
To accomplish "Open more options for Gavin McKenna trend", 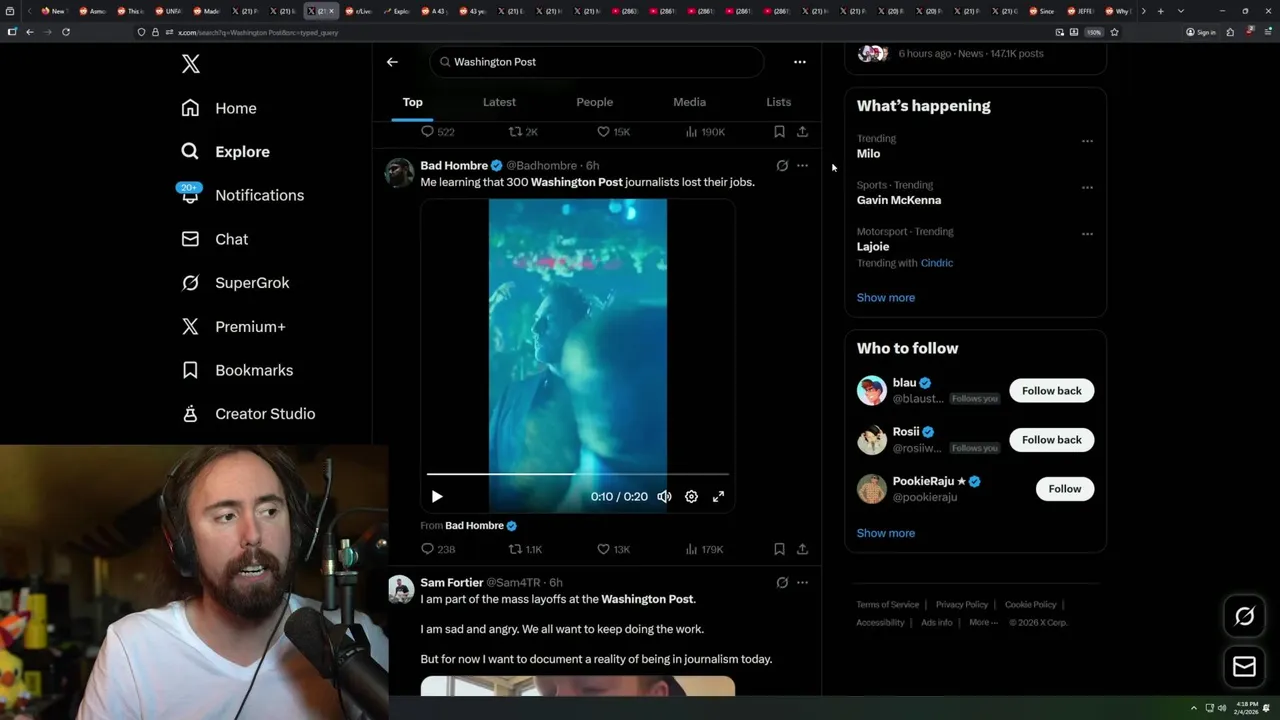I will pyautogui.click(x=1087, y=187).
